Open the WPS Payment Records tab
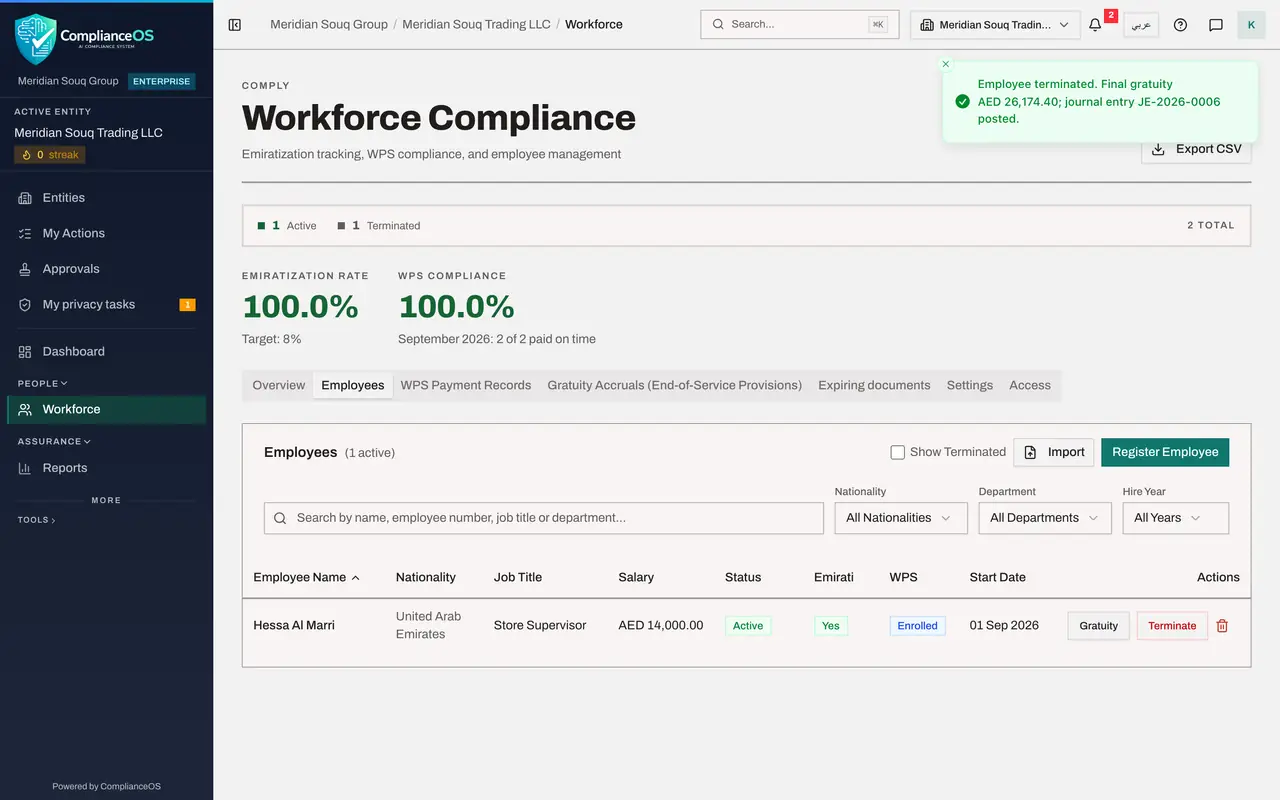Screen dimensions: 1280x800 pos(466,385)
